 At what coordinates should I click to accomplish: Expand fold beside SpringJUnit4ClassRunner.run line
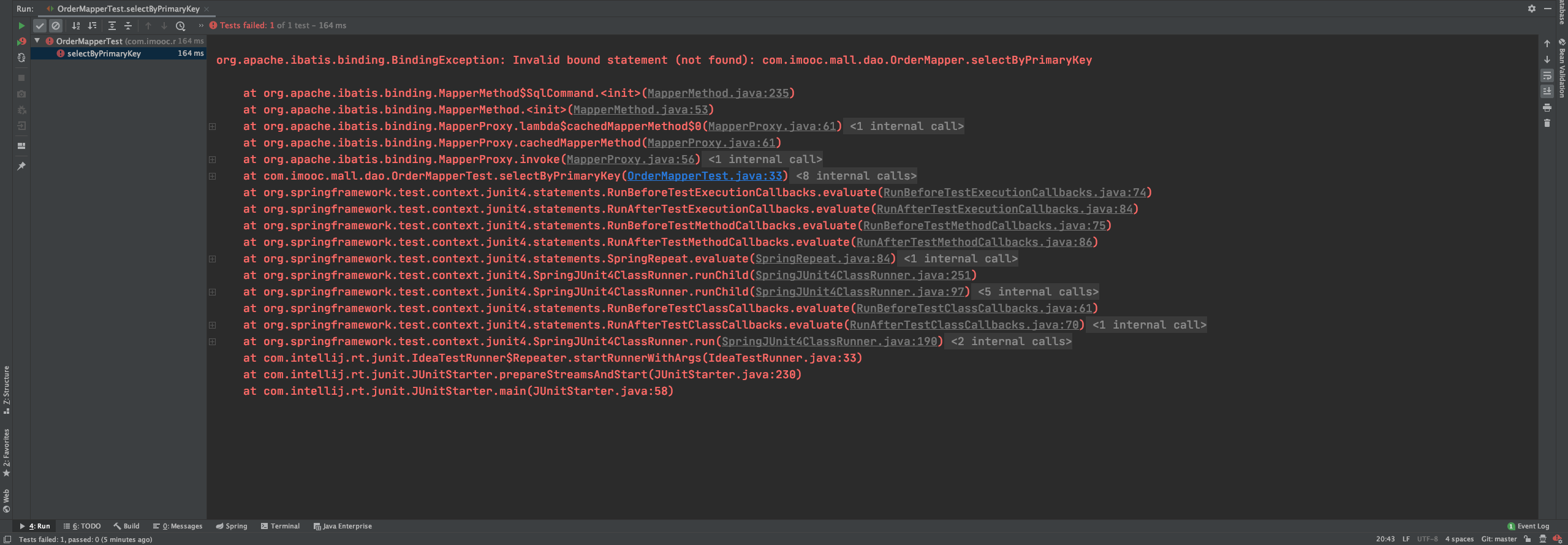212,341
